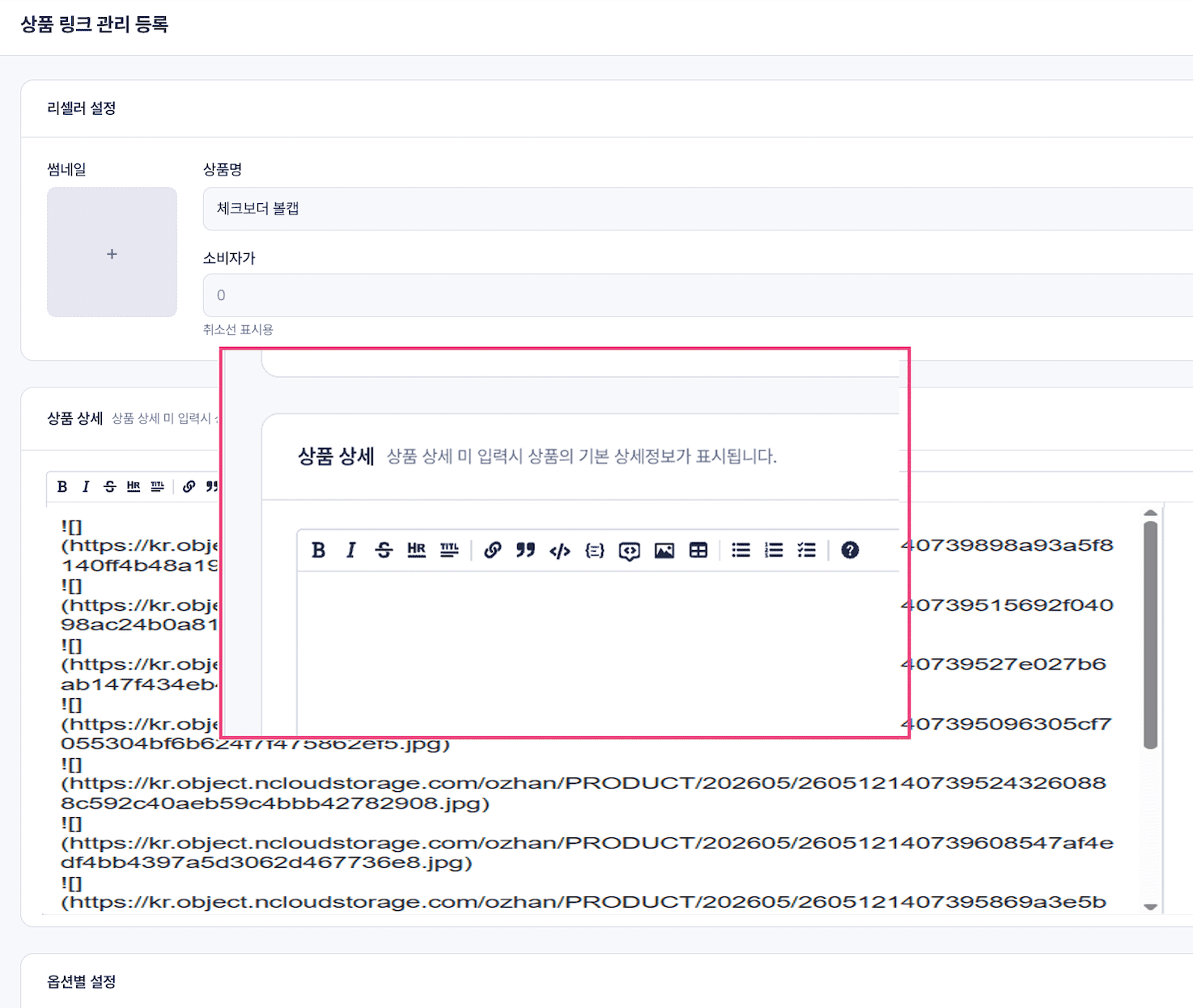This screenshot has height=1008, width=1193.
Task: Insert horizontal rule (HR) in enlarged toolbar
Action: point(417,551)
